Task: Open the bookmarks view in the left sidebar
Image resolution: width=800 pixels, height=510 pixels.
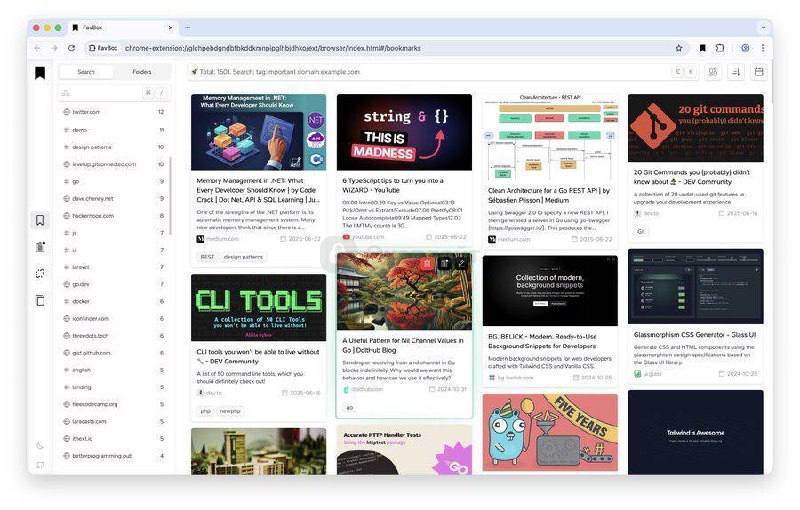Action: click(x=40, y=220)
